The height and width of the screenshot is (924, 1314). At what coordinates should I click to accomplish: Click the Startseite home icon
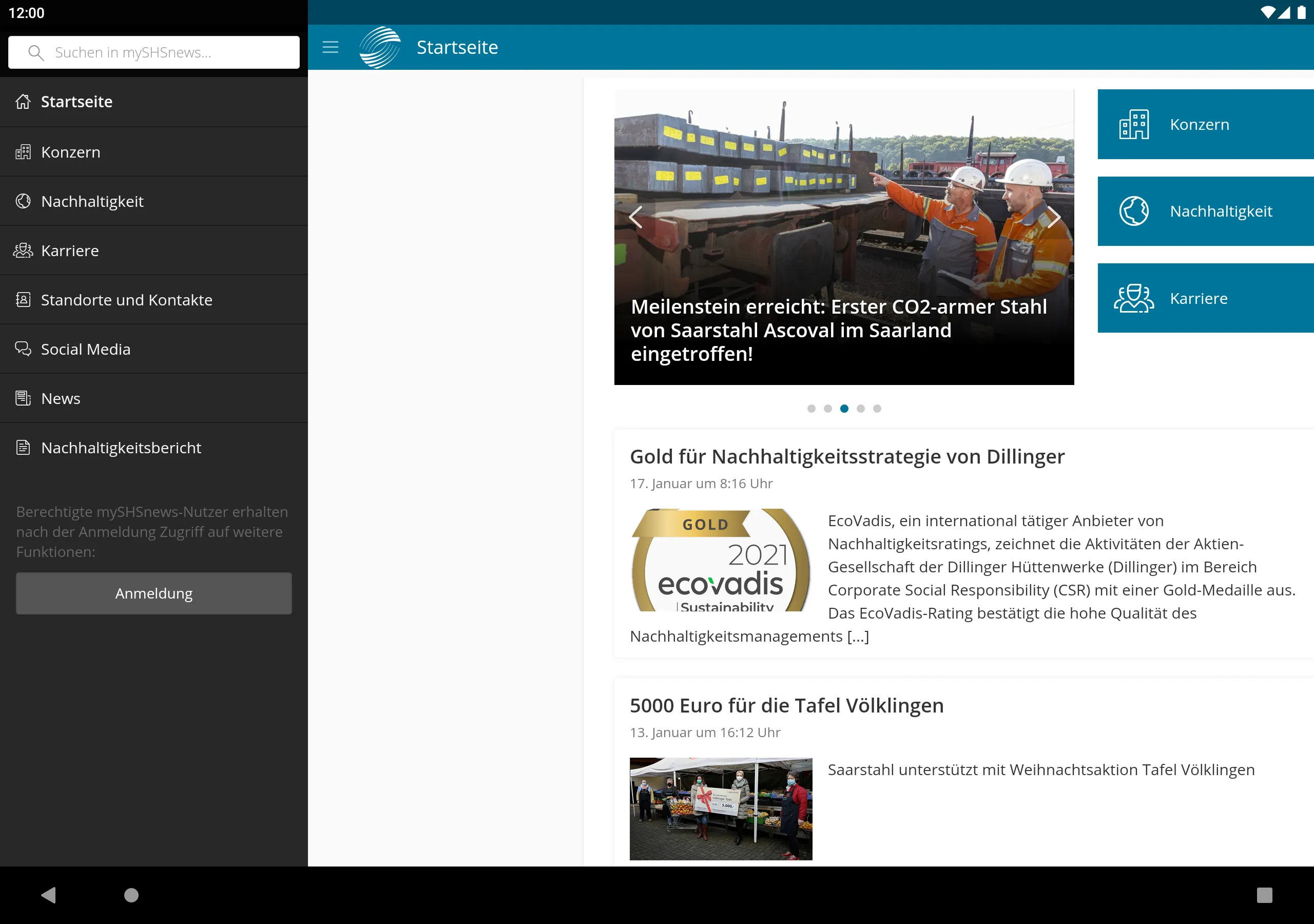click(x=22, y=101)
